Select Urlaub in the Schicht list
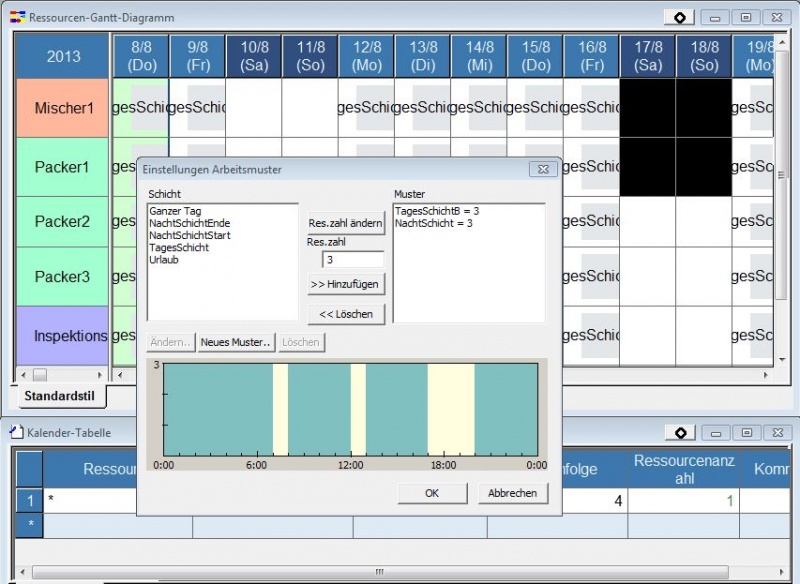800x584 pixels. pyautogui.click(x=165, y=259)
